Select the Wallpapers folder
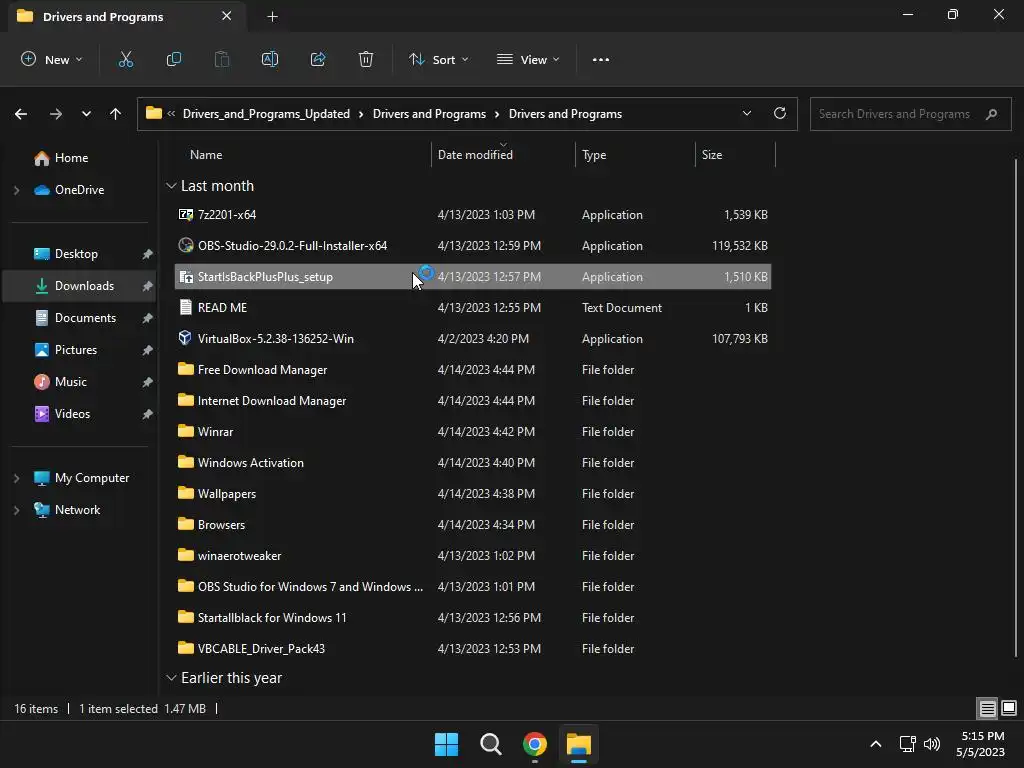1024x768 pixels. 473,494
